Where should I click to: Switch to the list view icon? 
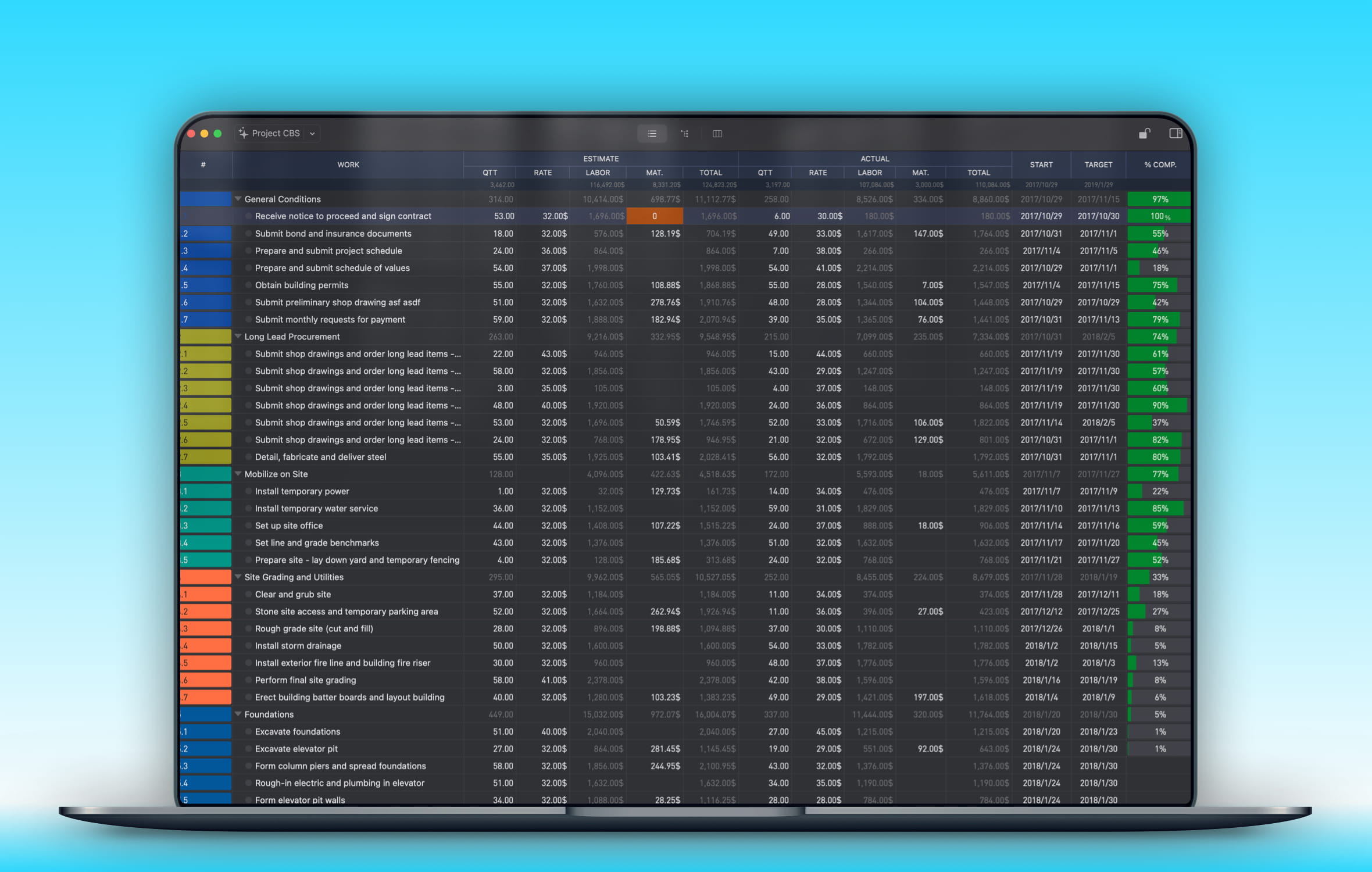[652, 134]
